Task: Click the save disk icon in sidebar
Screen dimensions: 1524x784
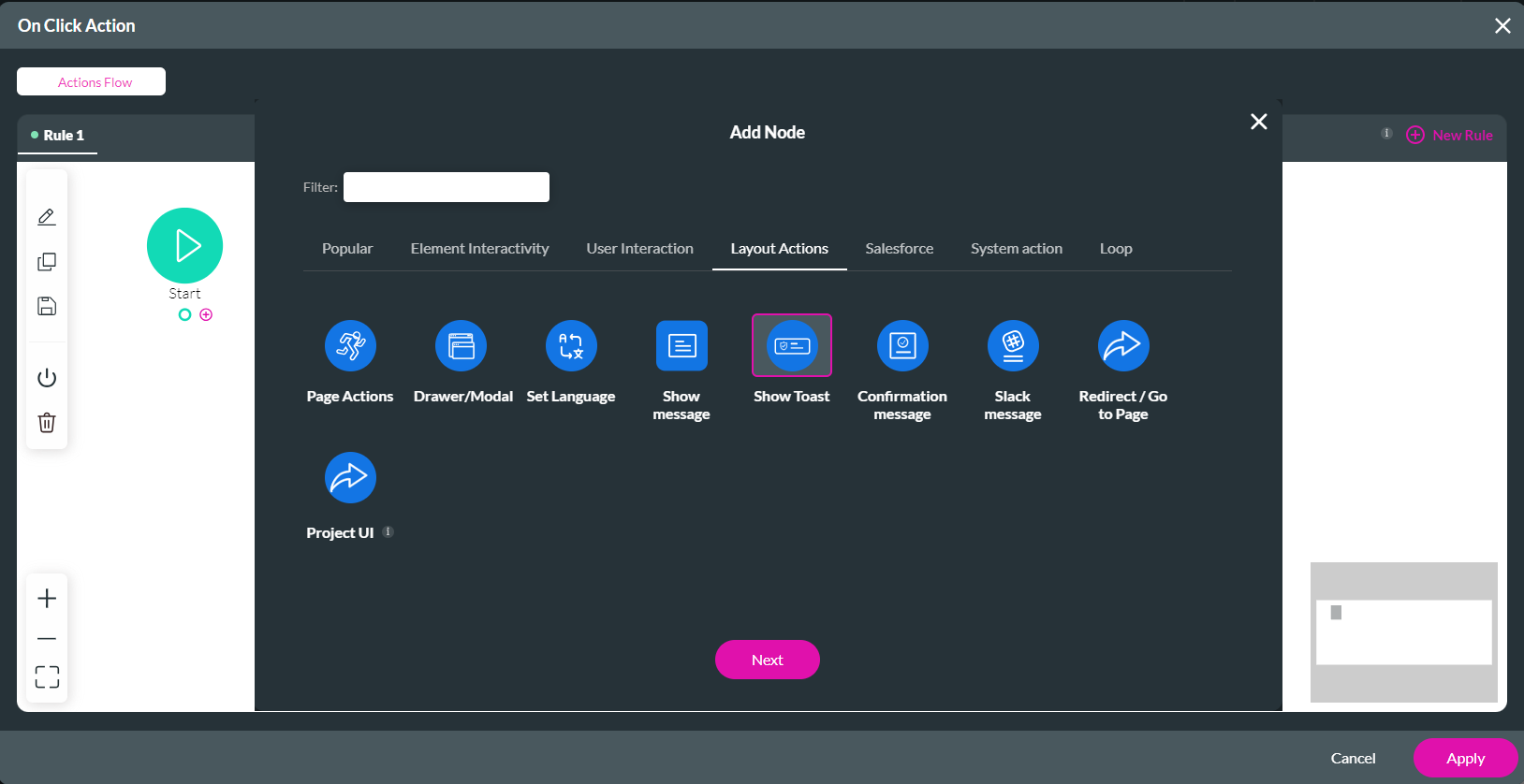Action: click(x=47, y=306)
